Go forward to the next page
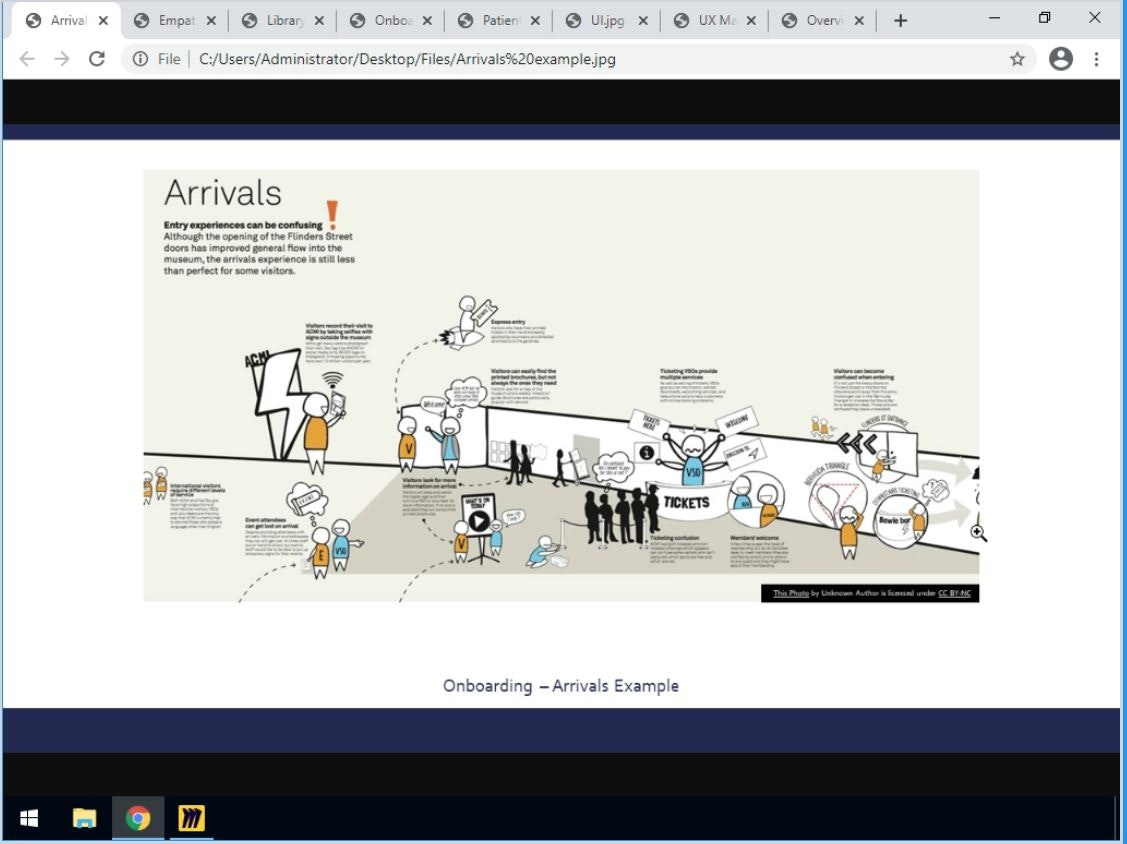Viewport: 1127px width, 844px height. tap(62, 59)
